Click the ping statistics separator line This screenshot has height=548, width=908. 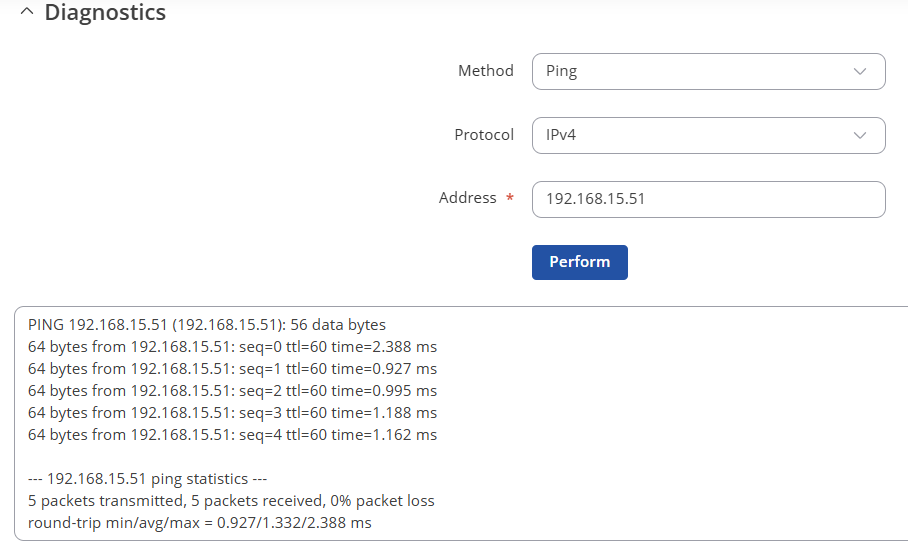pyautogui.click(x=147, y=479)
